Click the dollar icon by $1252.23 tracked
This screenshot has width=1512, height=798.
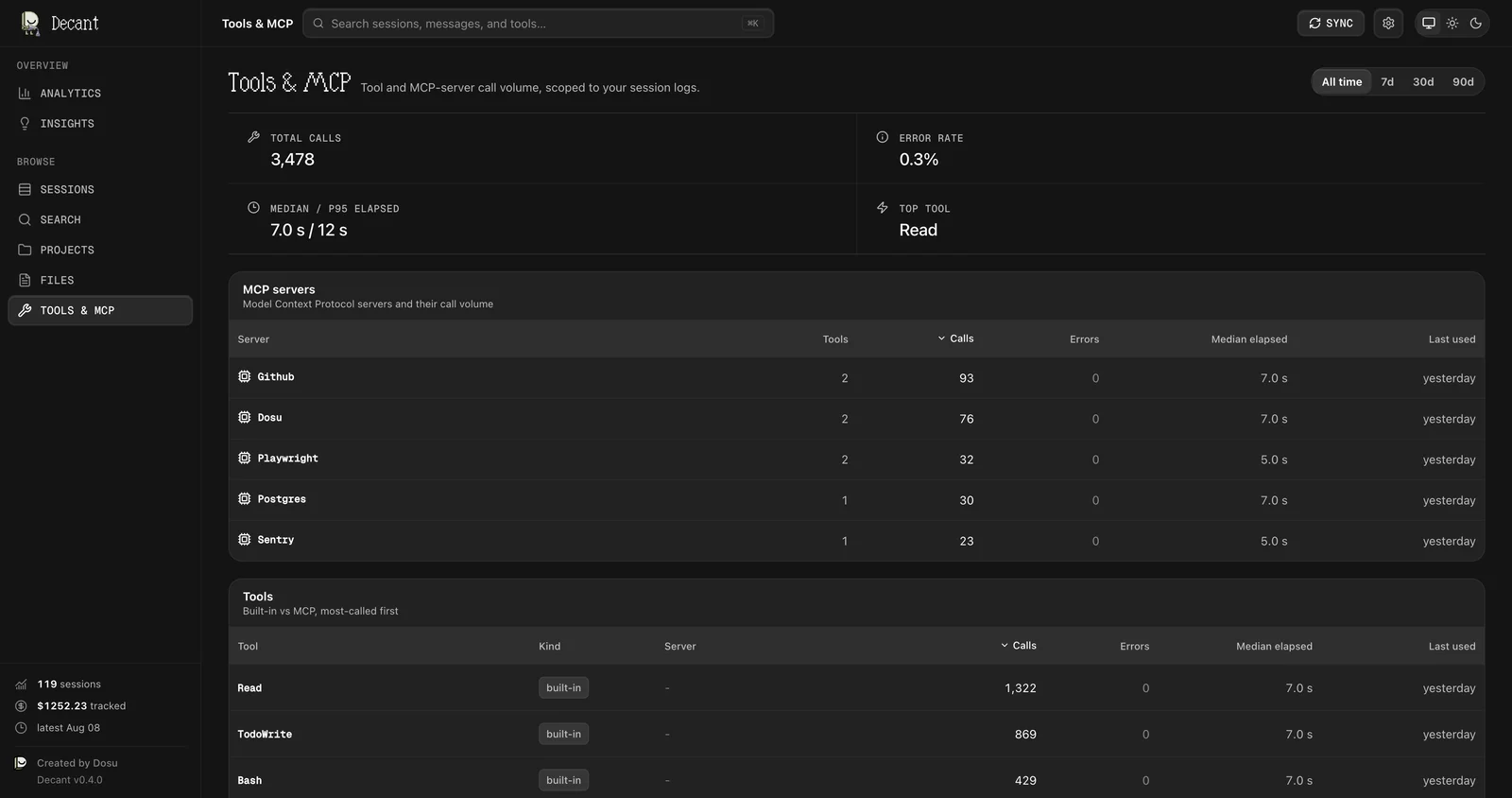[21, 706]
